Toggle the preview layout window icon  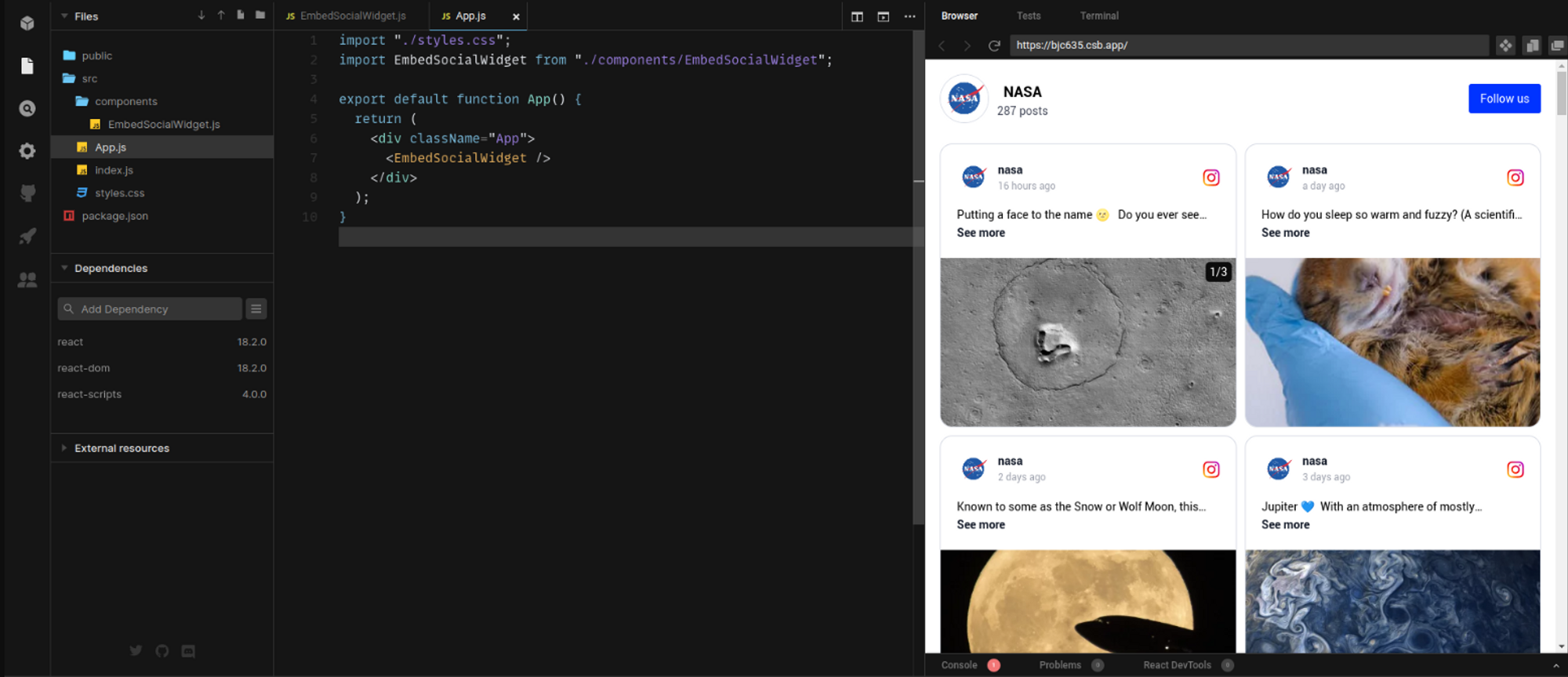tap(884, 16)
